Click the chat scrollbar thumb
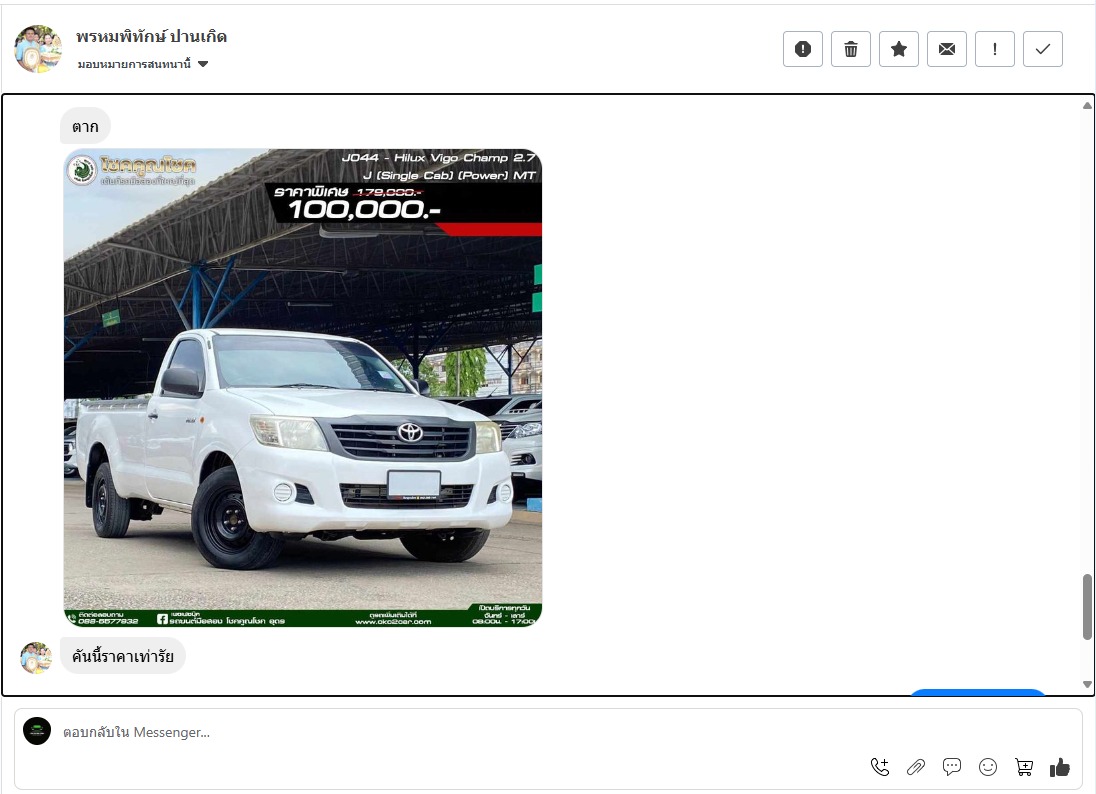 tap(1087, 606)
